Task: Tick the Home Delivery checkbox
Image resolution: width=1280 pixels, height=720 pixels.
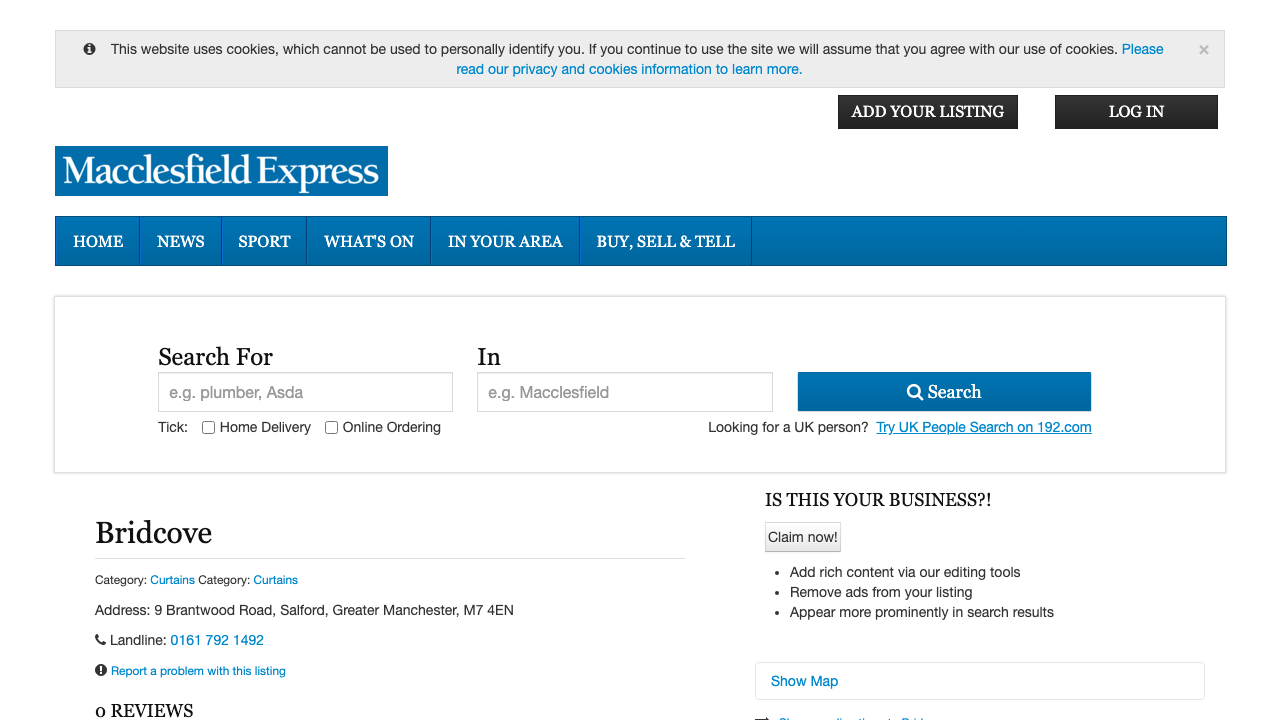Action: (x=209, y=428)
